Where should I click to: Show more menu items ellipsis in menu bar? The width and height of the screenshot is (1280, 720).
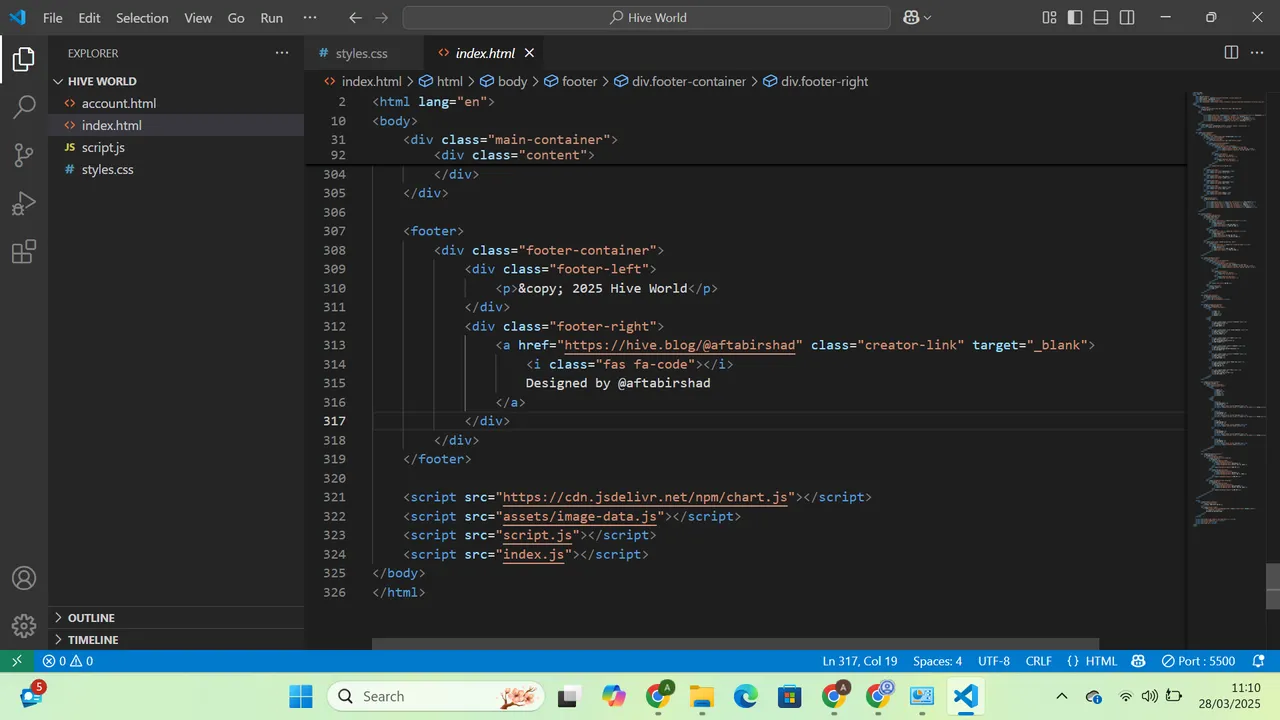click(310, 18)
